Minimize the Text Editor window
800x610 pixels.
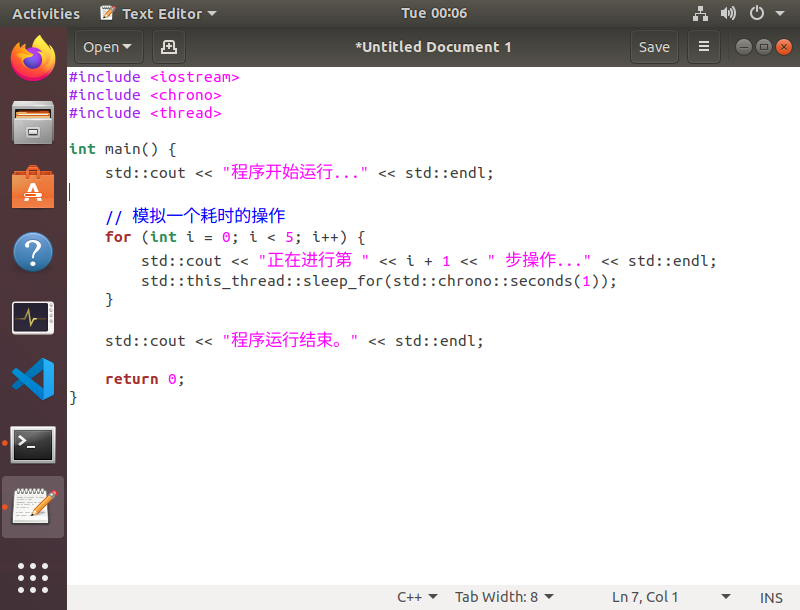743,47
